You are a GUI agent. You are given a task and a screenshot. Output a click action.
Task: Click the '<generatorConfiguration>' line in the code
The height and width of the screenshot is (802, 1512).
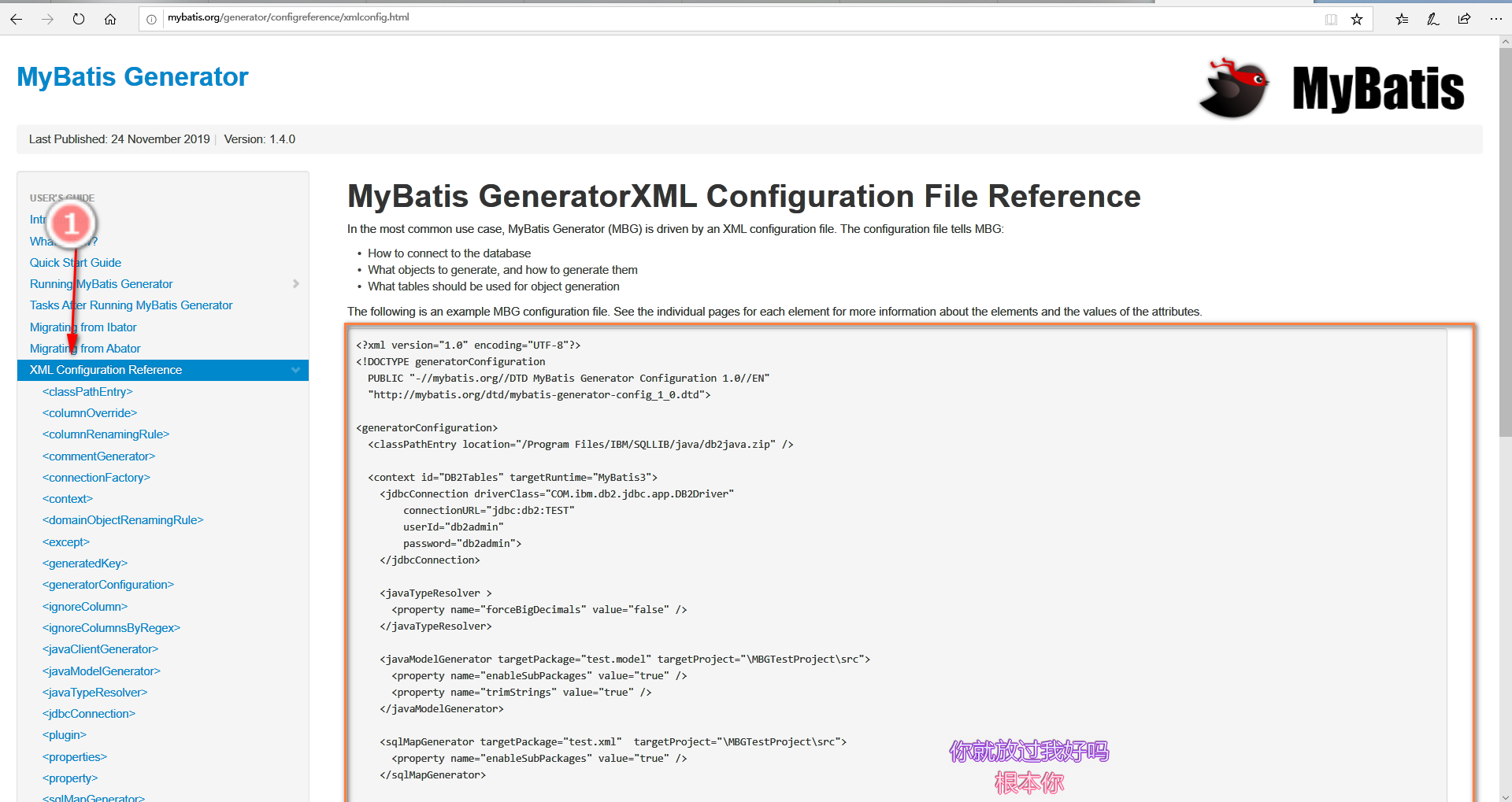427,428
